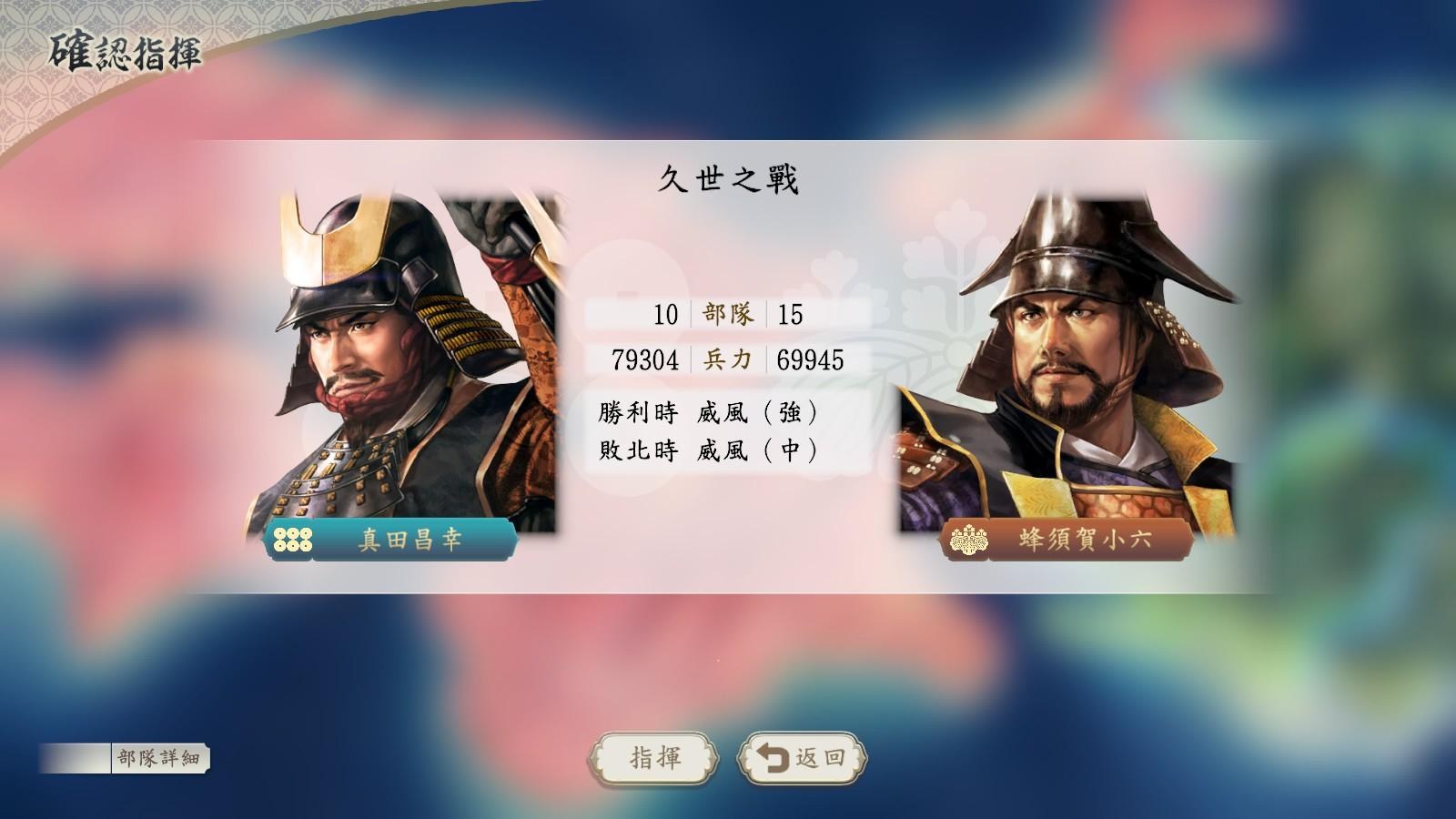
Task: Open 部隊詳細 unit details
Action: coord(159,758)
